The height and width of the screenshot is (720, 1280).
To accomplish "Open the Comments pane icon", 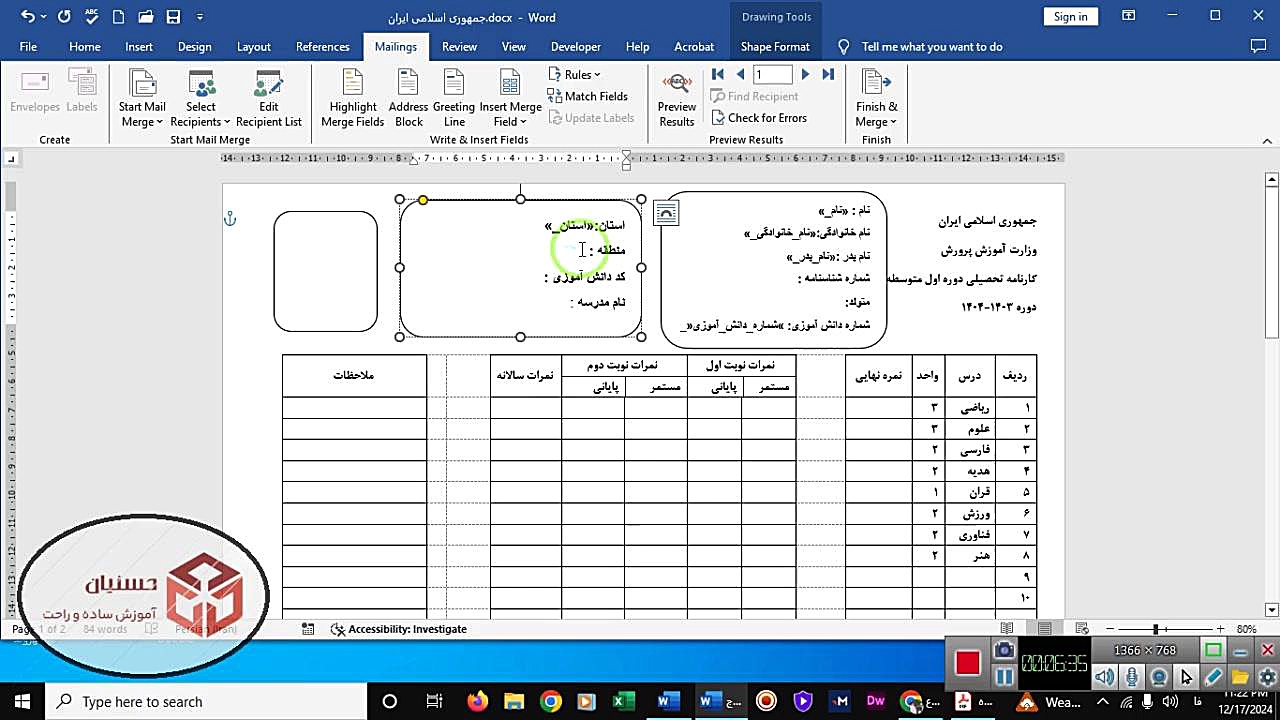I will click(1259, 46).
